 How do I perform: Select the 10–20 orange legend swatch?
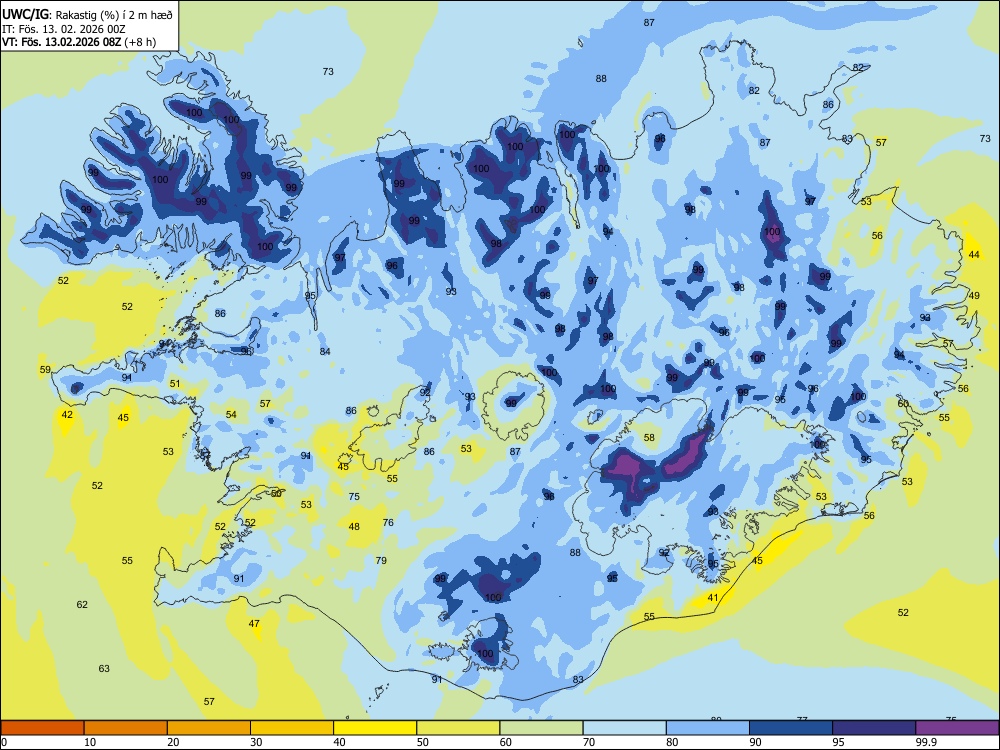pos(126,728)
